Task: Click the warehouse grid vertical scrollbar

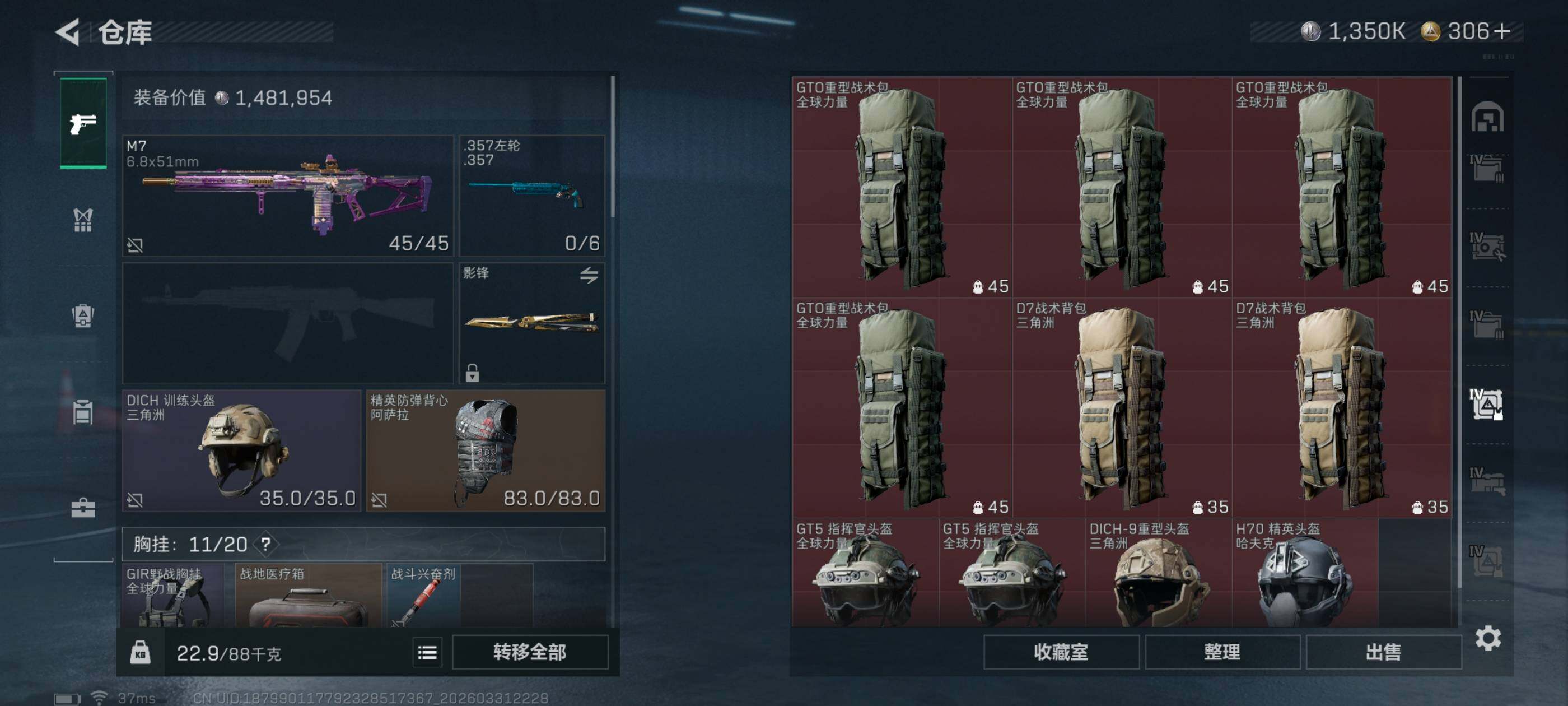Action: pos(1459,332)
